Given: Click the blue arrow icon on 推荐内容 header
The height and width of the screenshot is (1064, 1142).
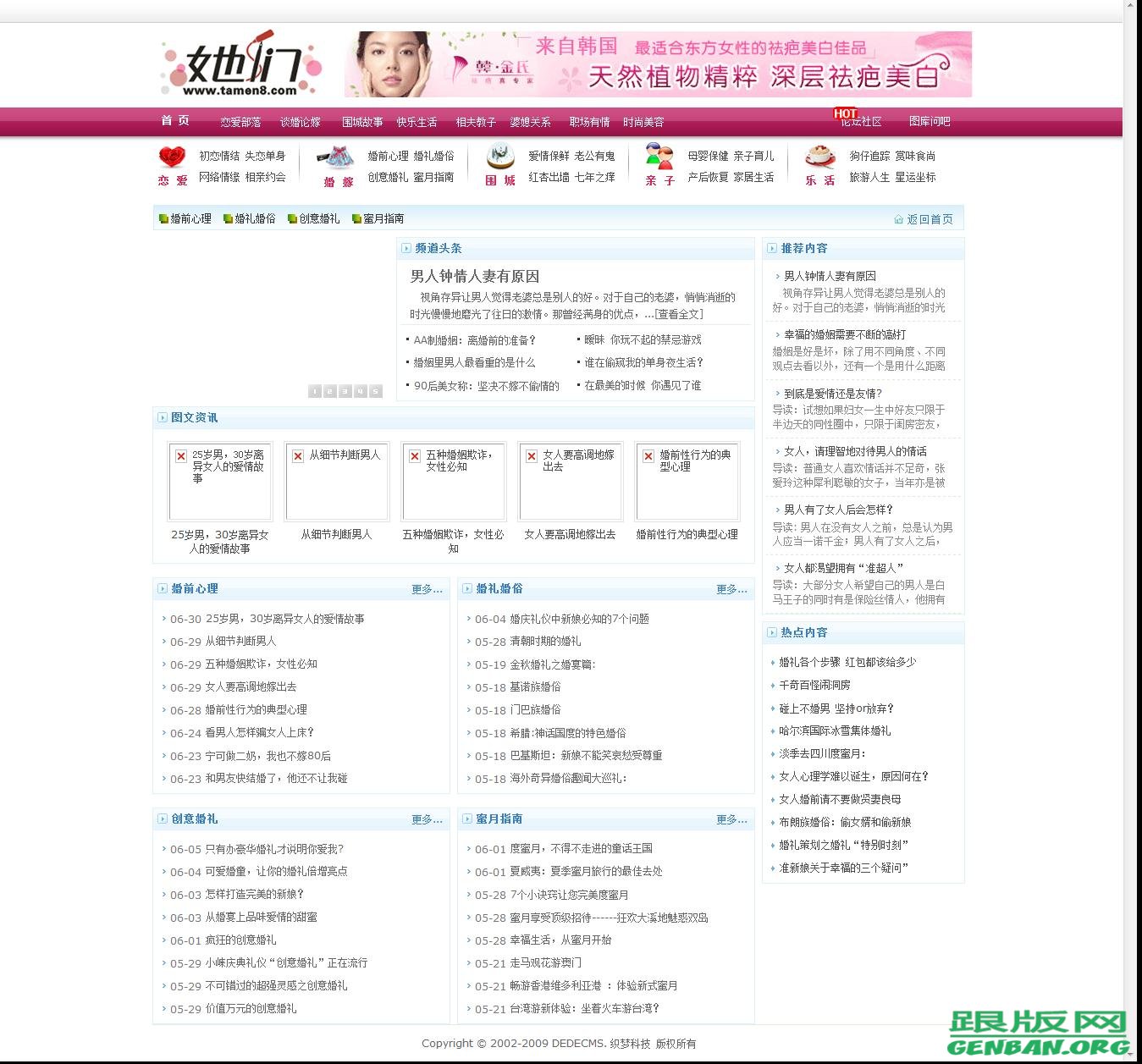Looking at the screenshot, I should coord(771,248).
